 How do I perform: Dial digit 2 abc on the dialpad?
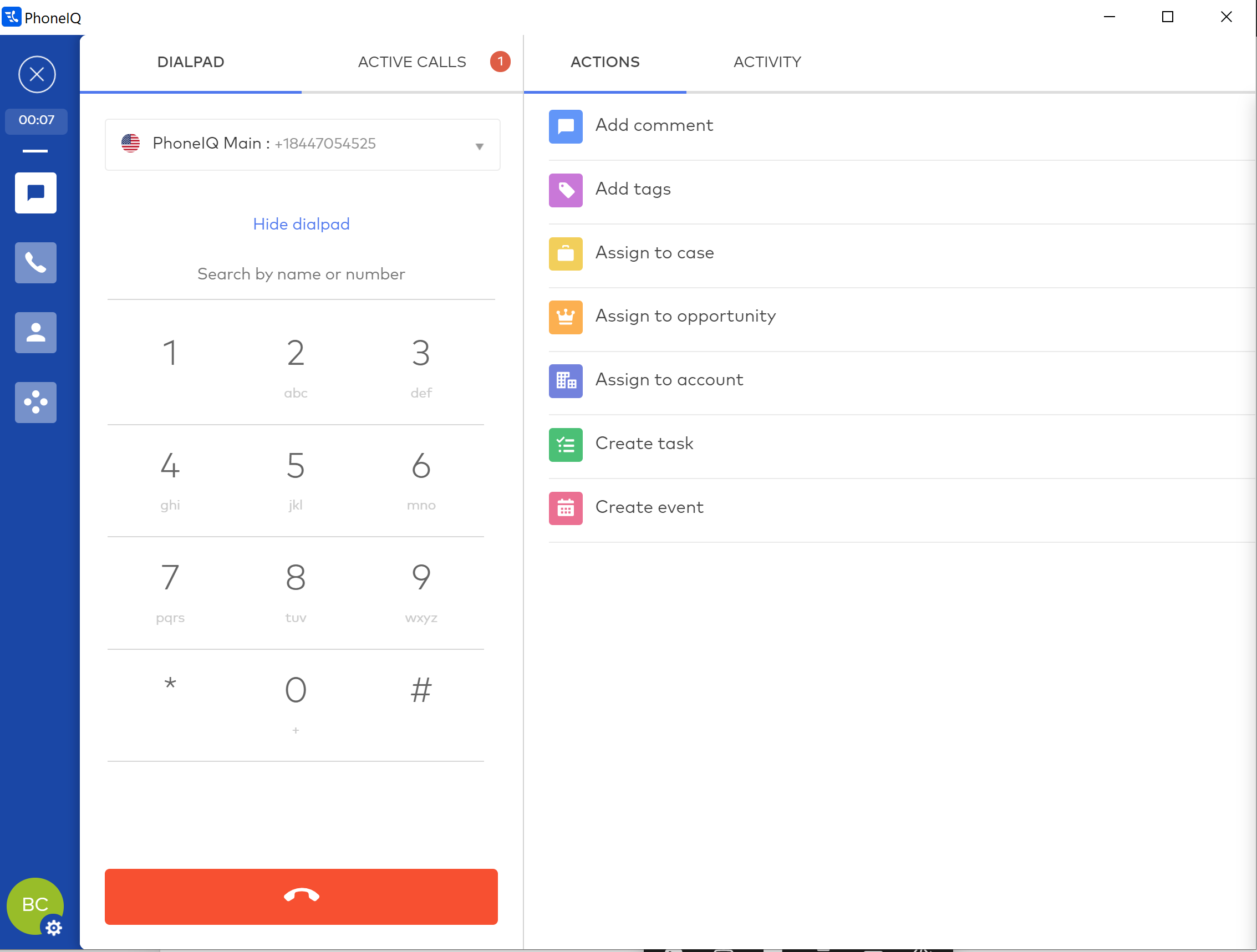point(296,368)
